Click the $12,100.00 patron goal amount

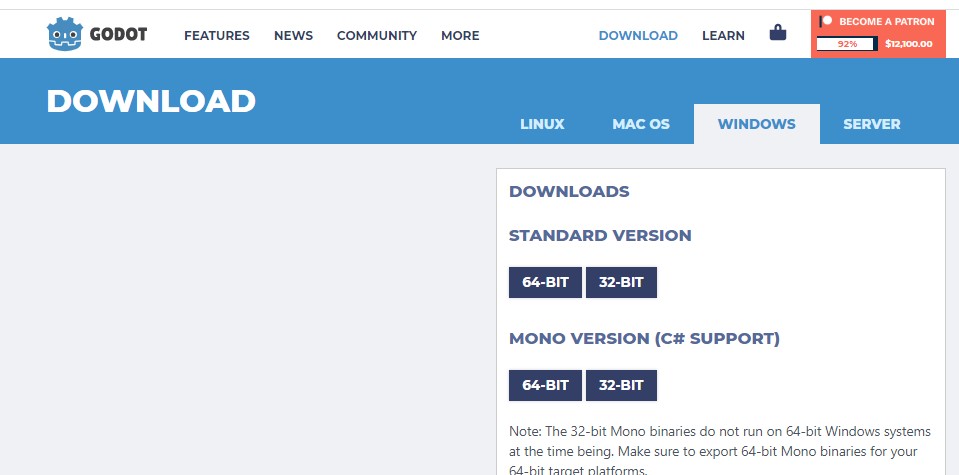point(908,44)
